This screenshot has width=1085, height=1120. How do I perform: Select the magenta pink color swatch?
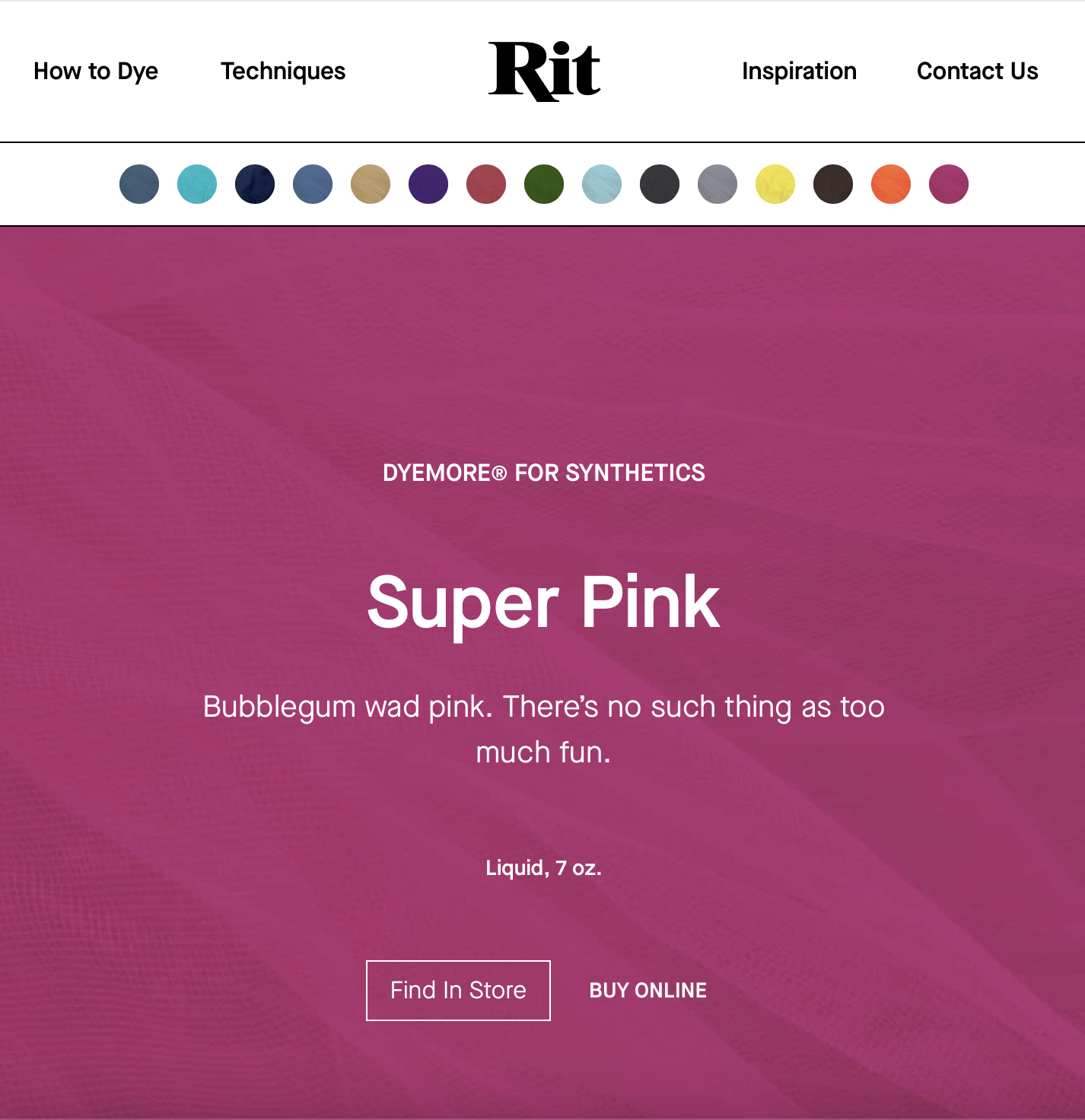pyautogui.click(x=949, y=184)
